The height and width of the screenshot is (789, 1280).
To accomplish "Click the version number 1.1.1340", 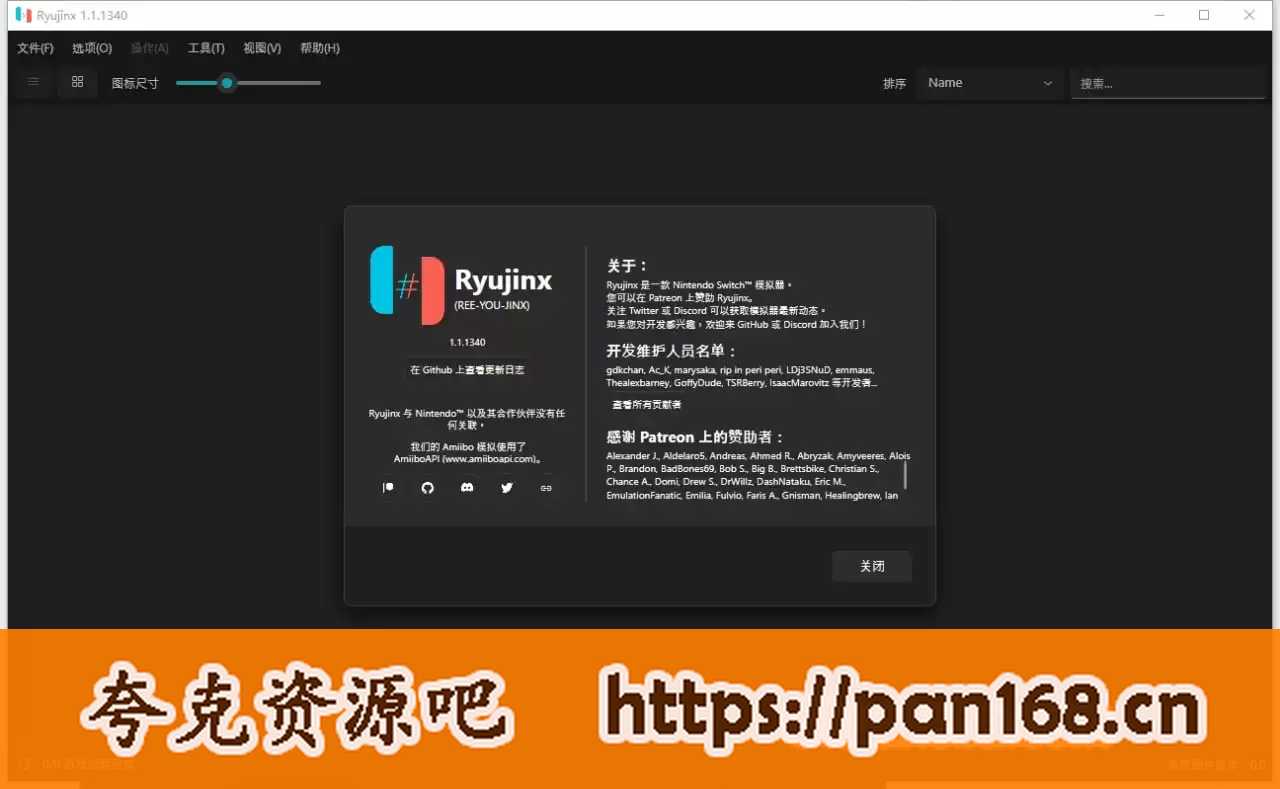I will coord(467,343).
